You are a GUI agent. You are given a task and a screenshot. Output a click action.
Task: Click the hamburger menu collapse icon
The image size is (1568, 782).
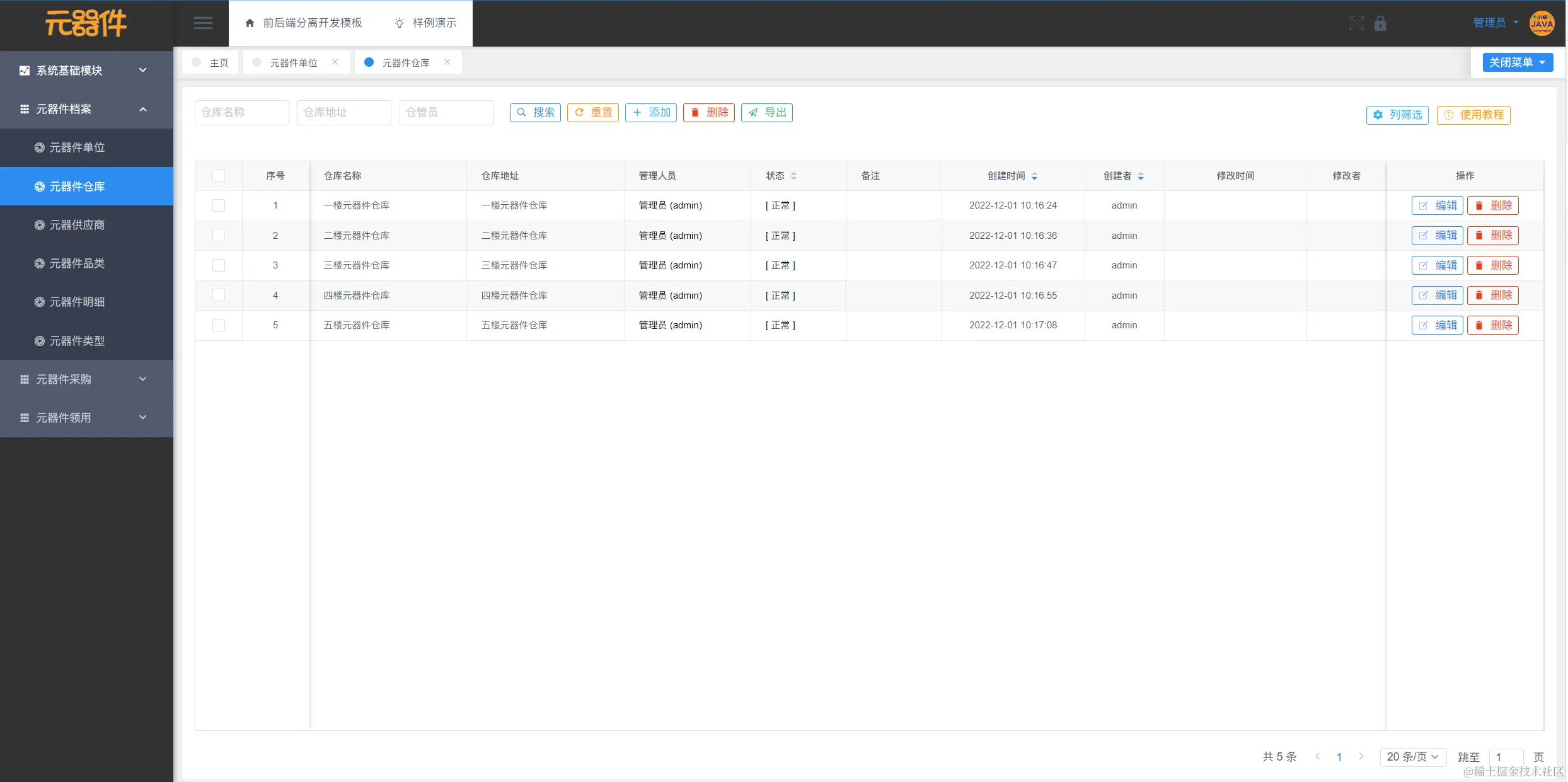point(202,23)
